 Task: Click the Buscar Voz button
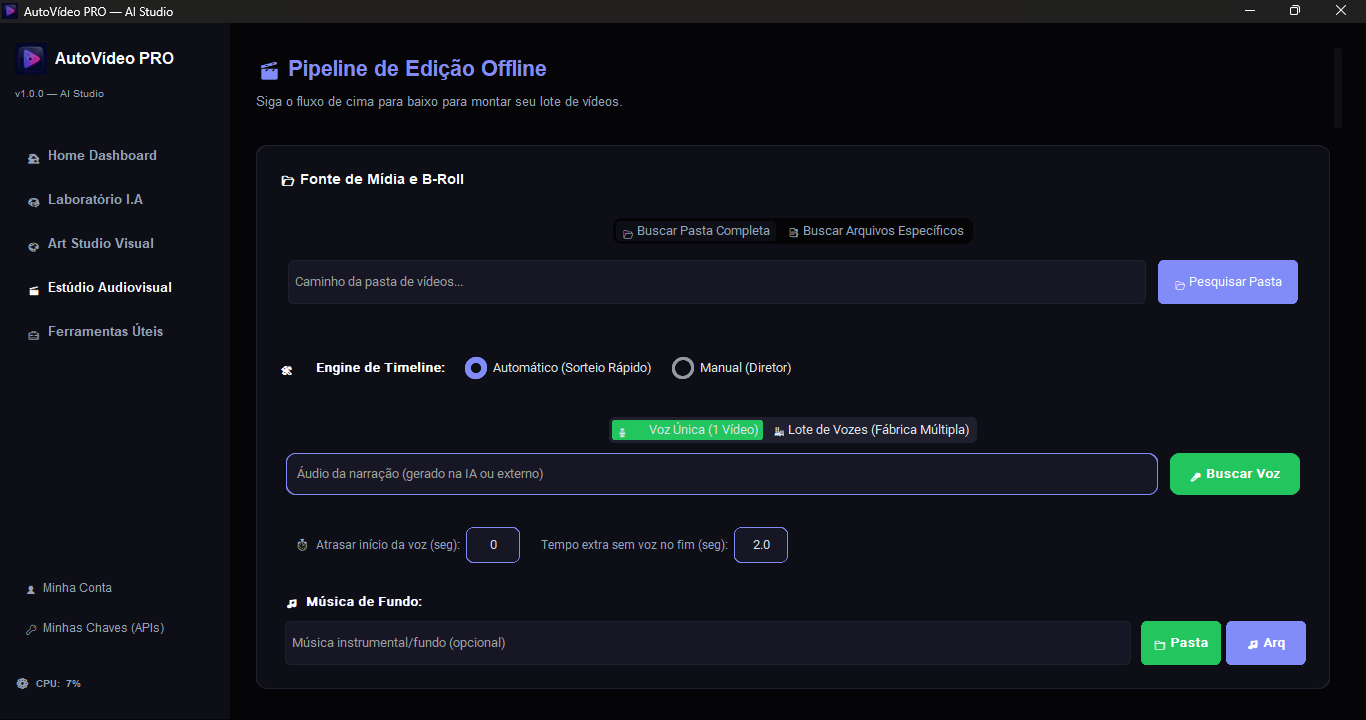[1235, 474]
